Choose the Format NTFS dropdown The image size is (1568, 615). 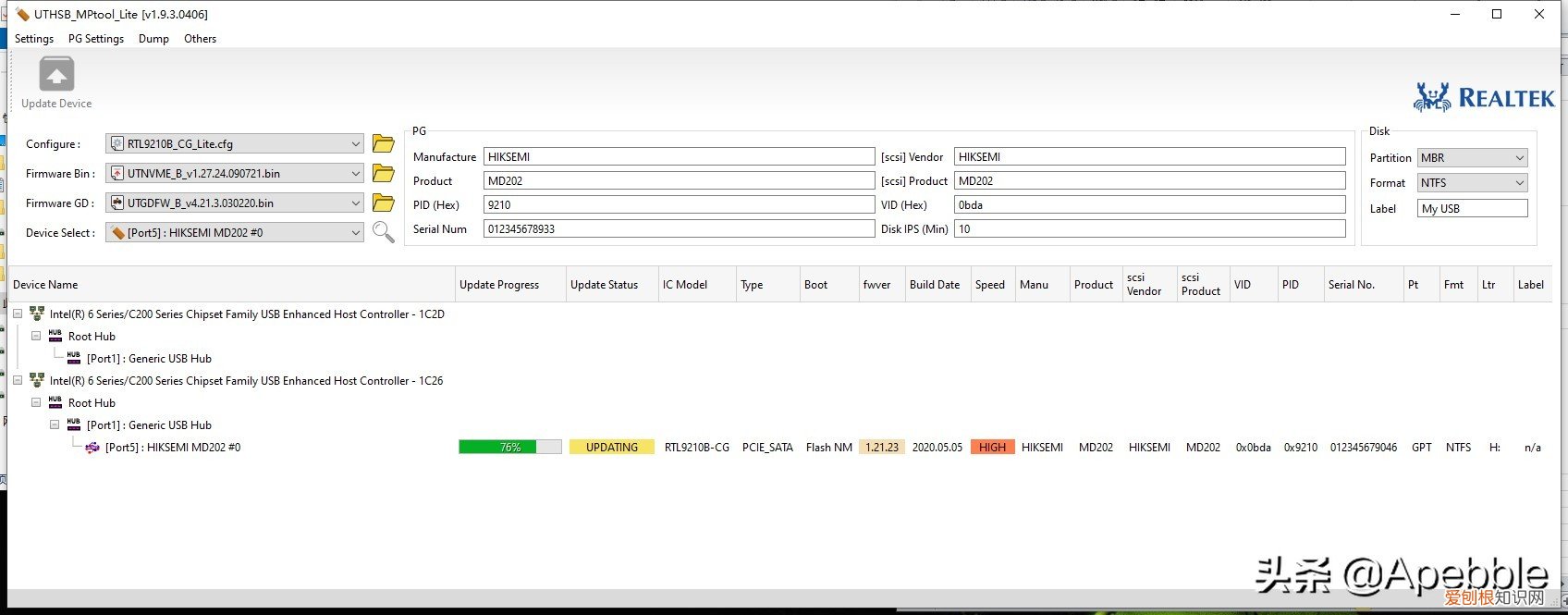(1519, 183)
